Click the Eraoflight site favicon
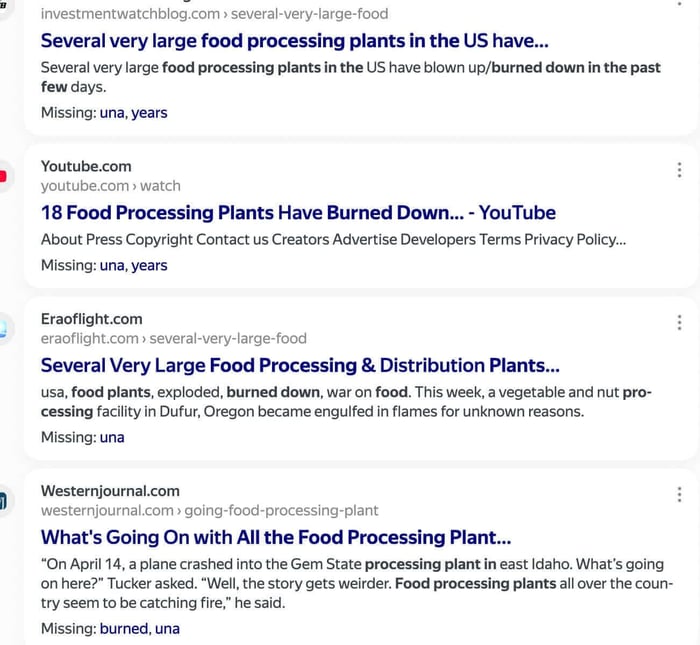 (3, 328)
